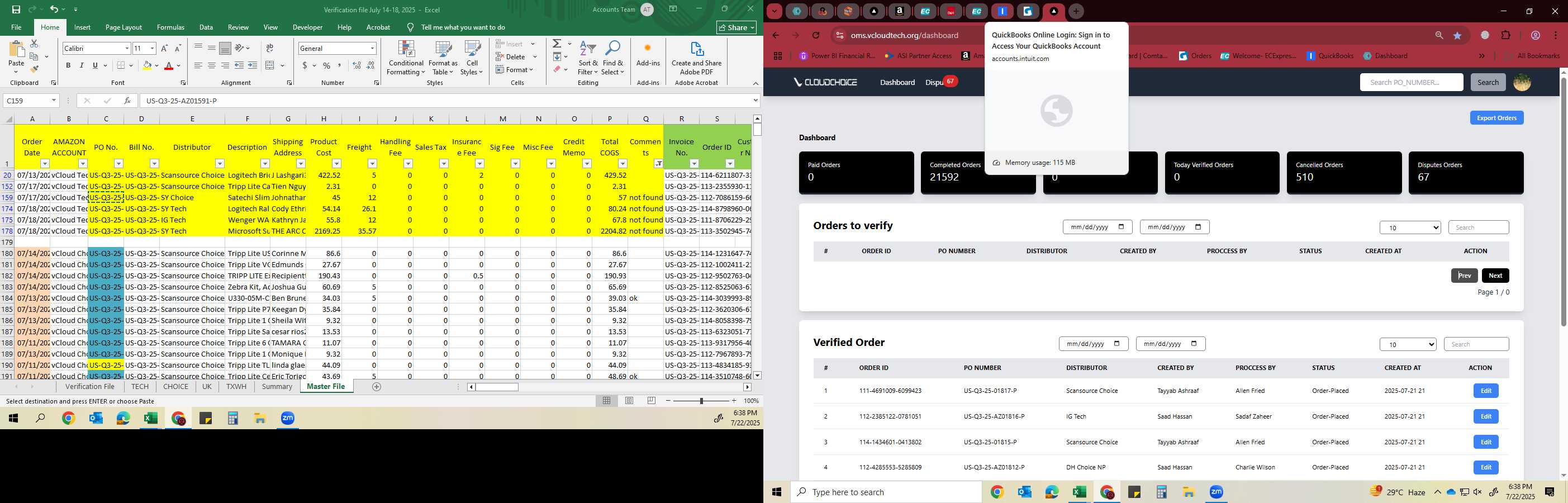Screen dimensions: 1568x503
Task: Click the Excel zoom slider handle
Action: (x=701, y=401)
